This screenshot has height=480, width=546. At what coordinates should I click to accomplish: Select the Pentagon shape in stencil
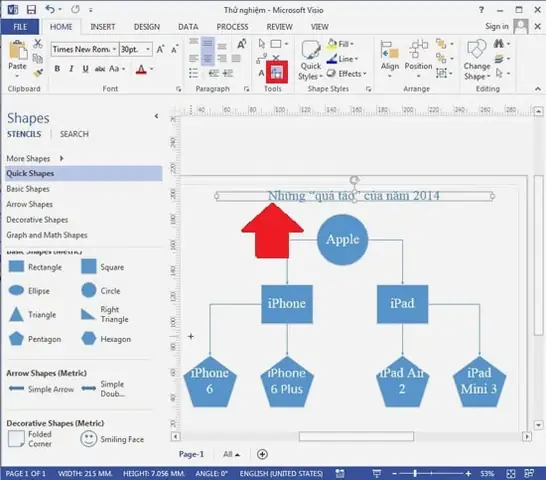click(35, 339)
